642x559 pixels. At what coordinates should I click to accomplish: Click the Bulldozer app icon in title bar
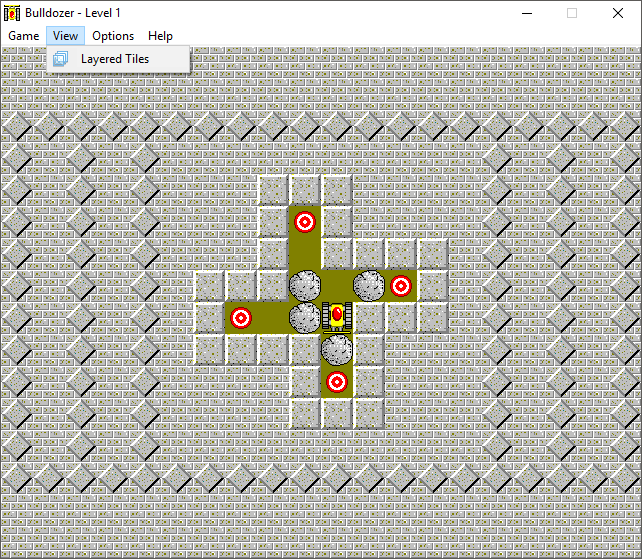[x=12, y=13]
